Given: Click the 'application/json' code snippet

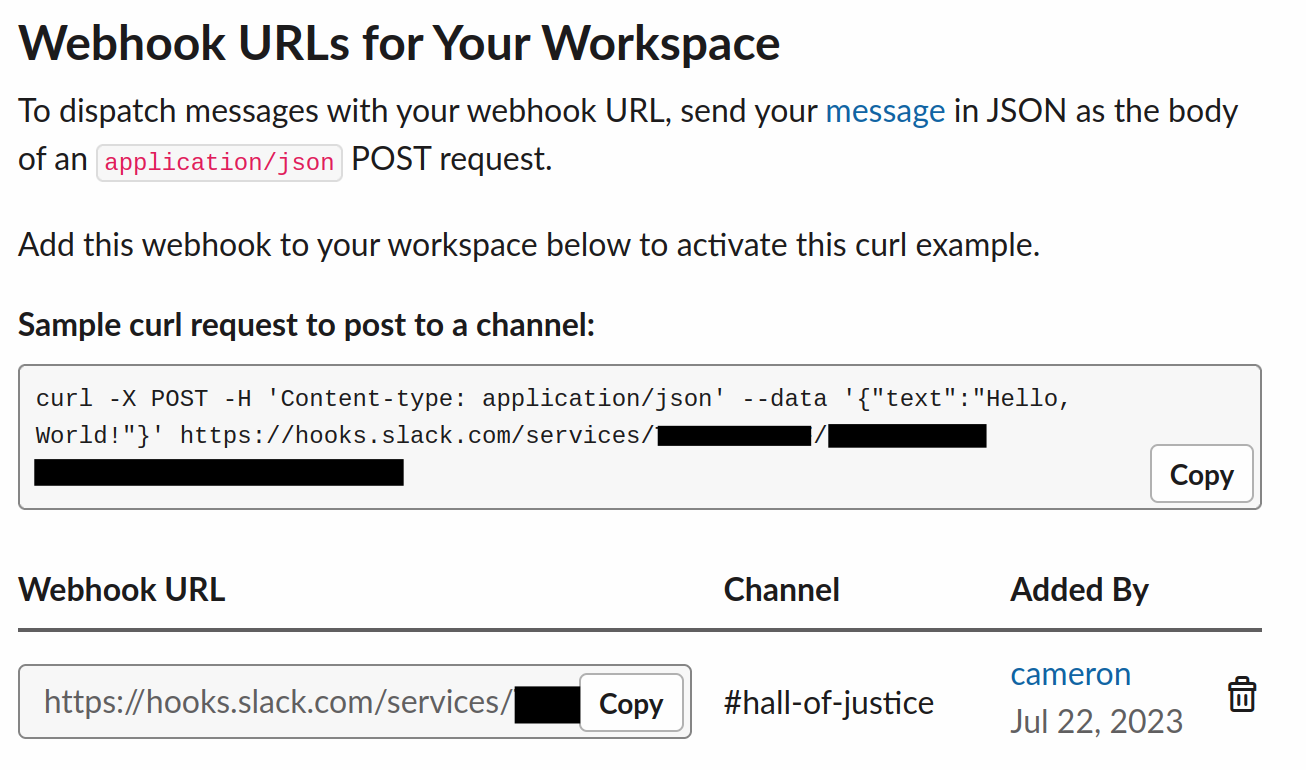Looking at the screenshot, I should (220, 162).
